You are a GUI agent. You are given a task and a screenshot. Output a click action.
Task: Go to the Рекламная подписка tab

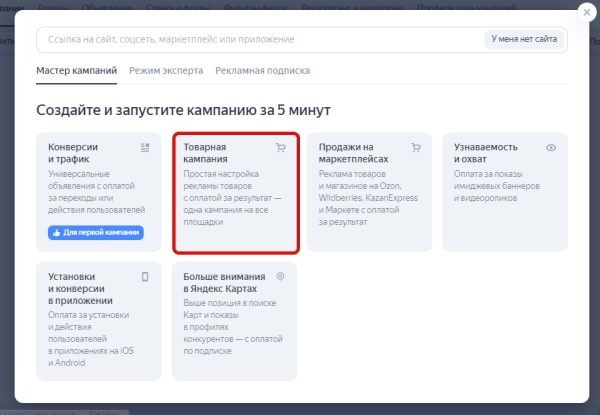[x=262, y=71]
